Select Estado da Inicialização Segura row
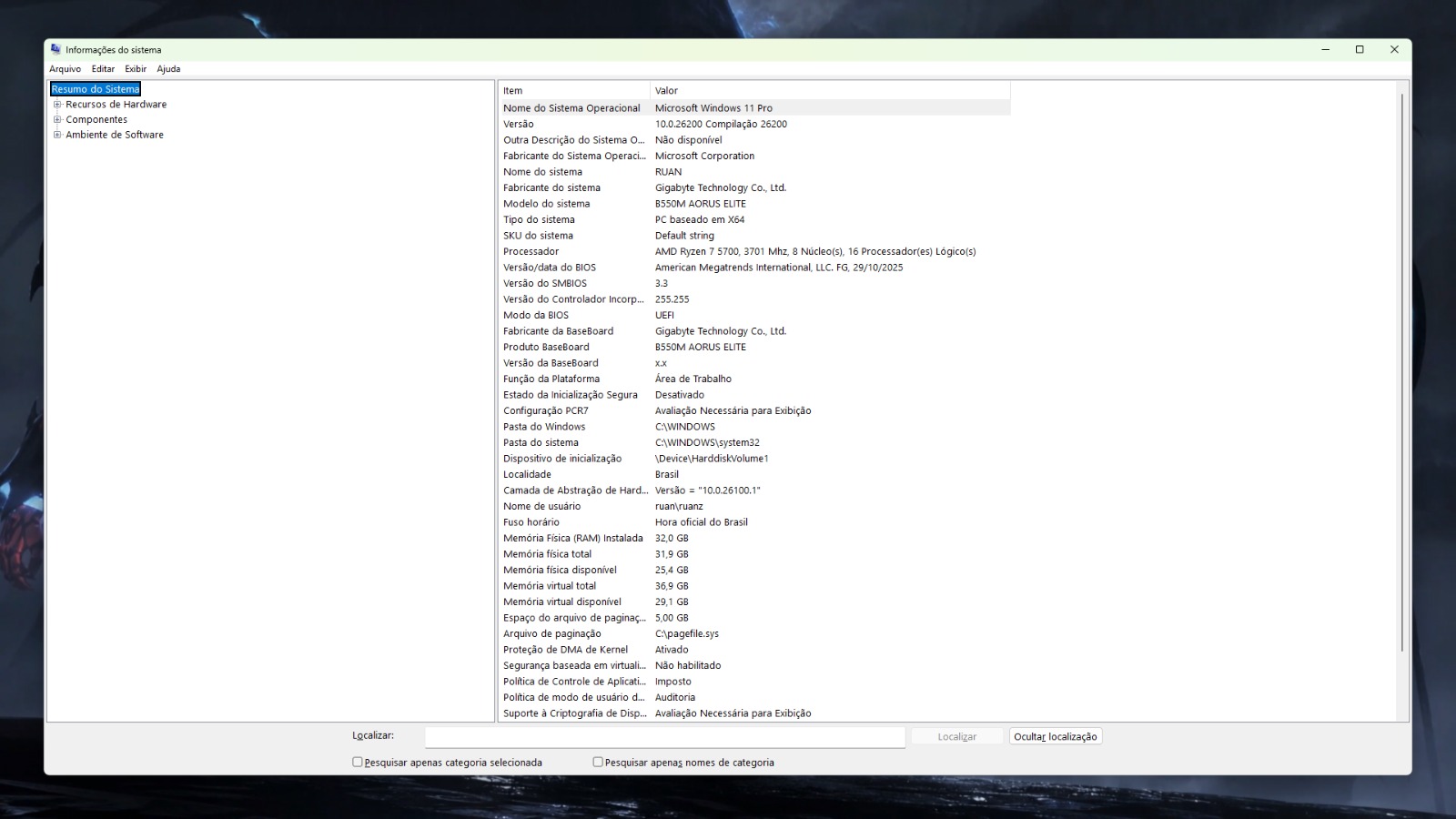The width and height of the screenshot is (1456, 819). pyautogui.click(x=754, y=395)
